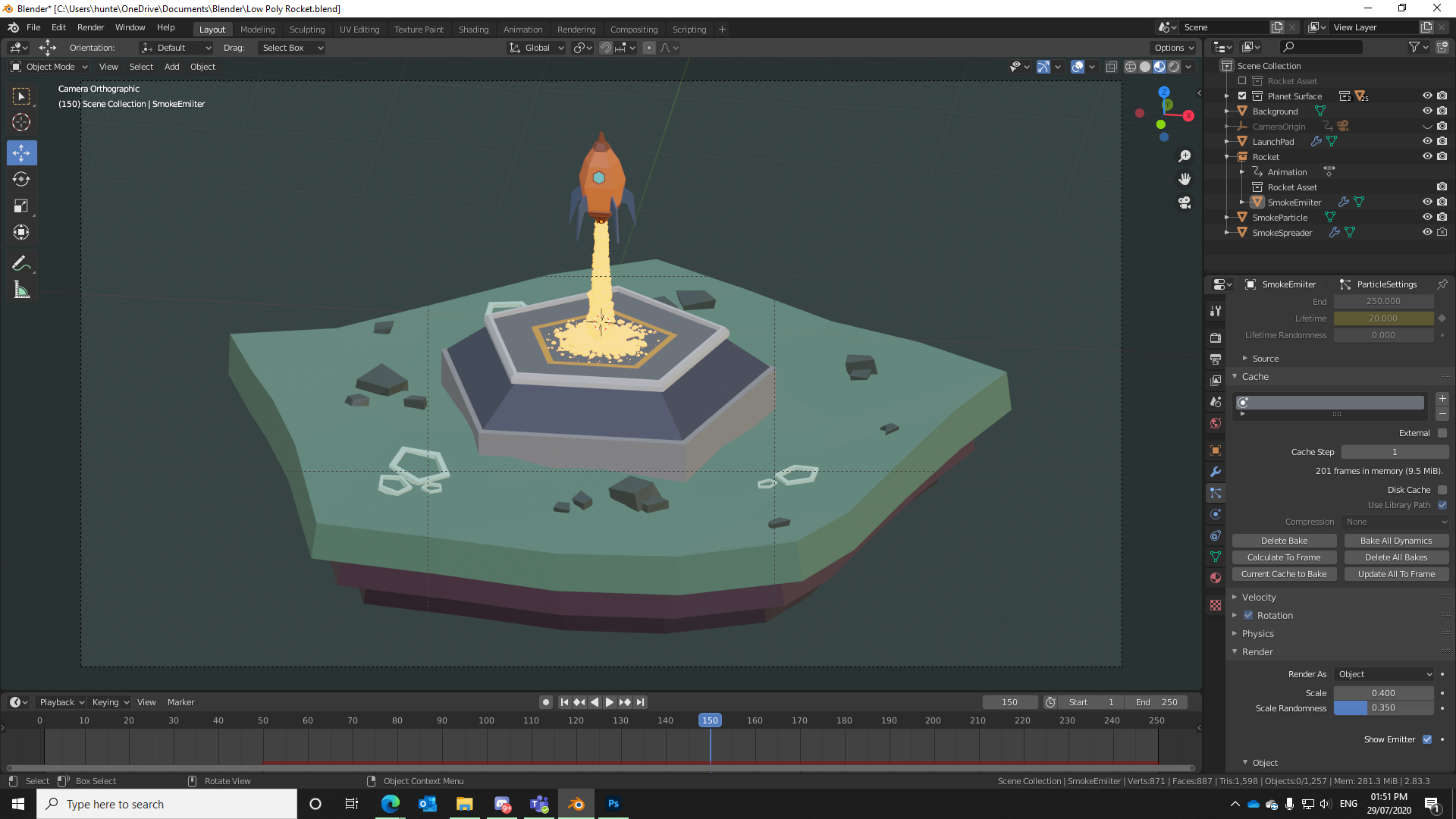The width and height of the screenshot is (1456, 819).
Task: Click the Scale Randomness slider
Action: click(x=1383, y=708)
